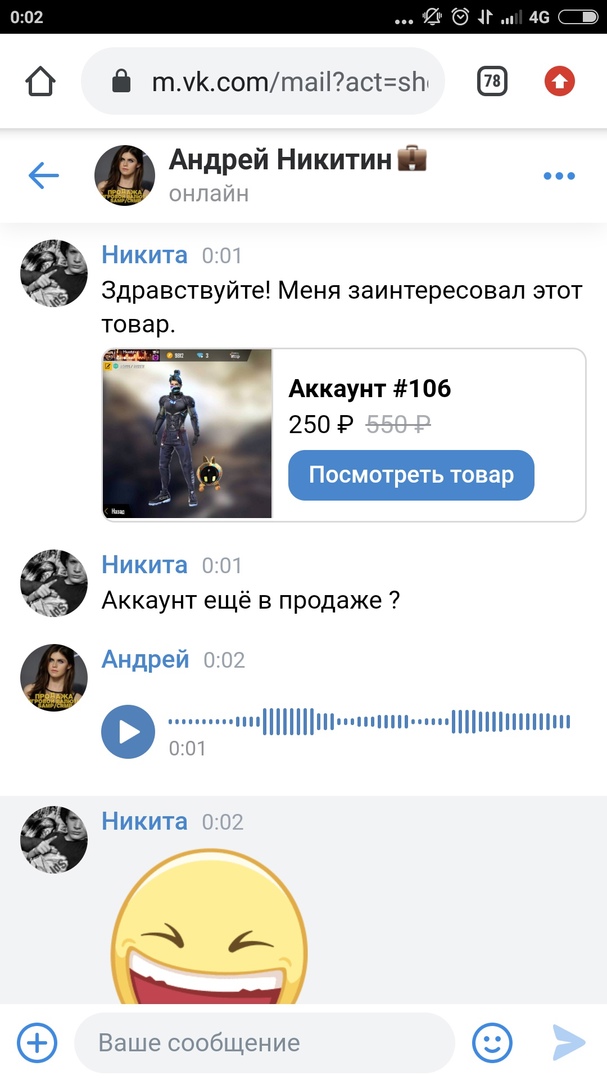This screenshot has height=1080, width=607.
Task: Tap the browser home icon
Action: pyautogui.click(x=40, y=81)
